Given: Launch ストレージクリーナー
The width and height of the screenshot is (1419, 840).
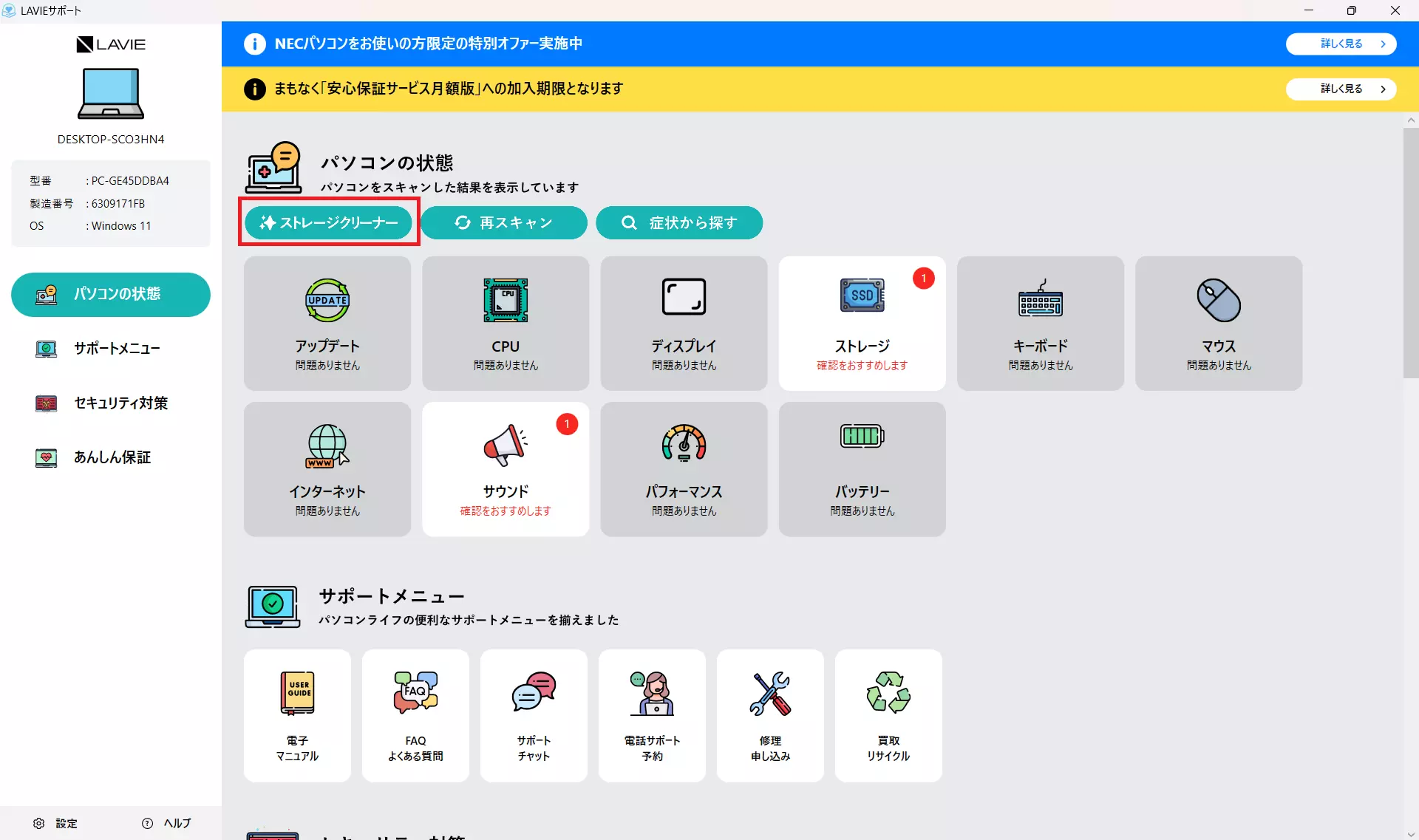Looking at the screenshot, I should (328, 222).
